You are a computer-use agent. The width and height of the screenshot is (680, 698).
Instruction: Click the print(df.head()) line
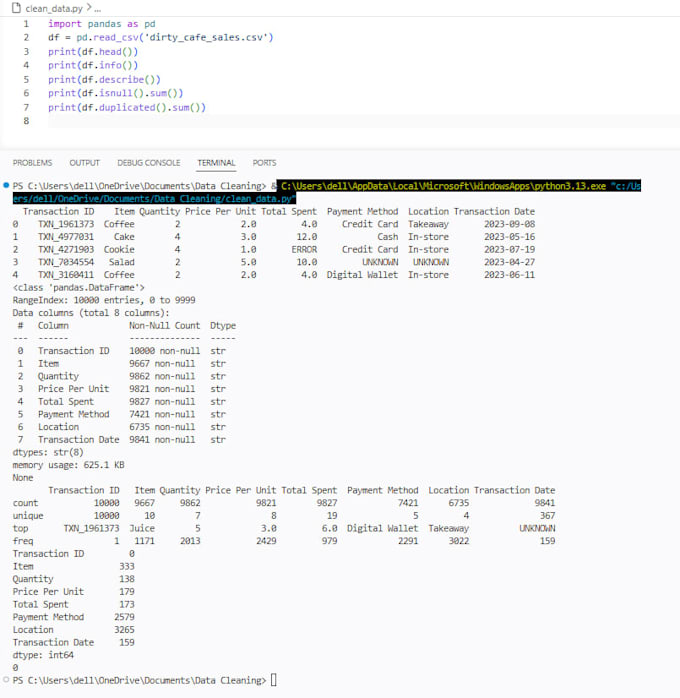[x=93, y=52]
